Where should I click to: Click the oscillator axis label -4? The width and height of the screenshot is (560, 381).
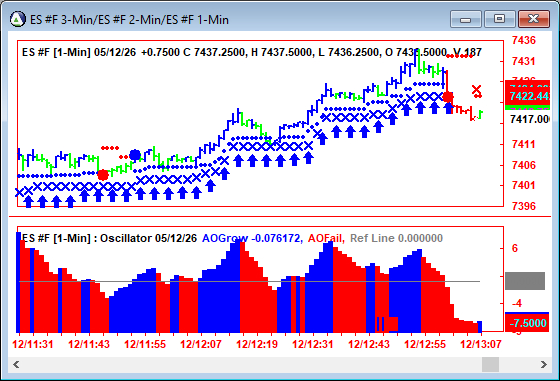[x=516, y=304]
